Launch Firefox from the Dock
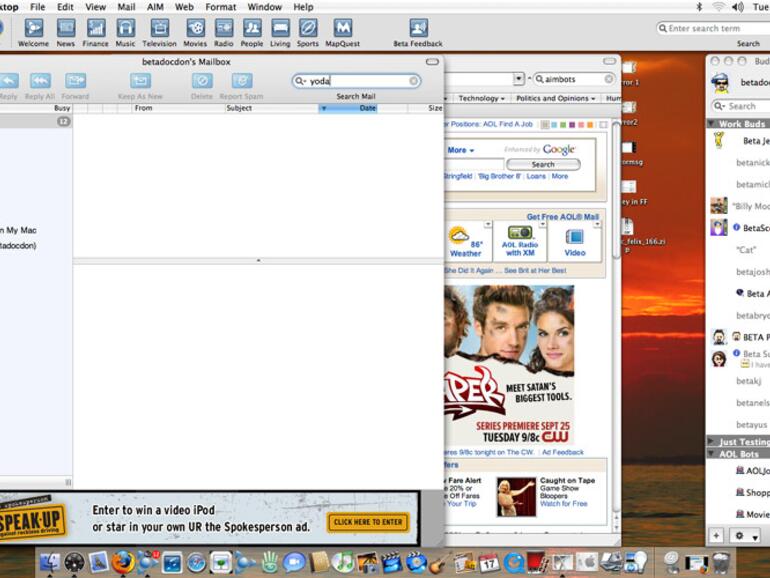 pos(123,562)
